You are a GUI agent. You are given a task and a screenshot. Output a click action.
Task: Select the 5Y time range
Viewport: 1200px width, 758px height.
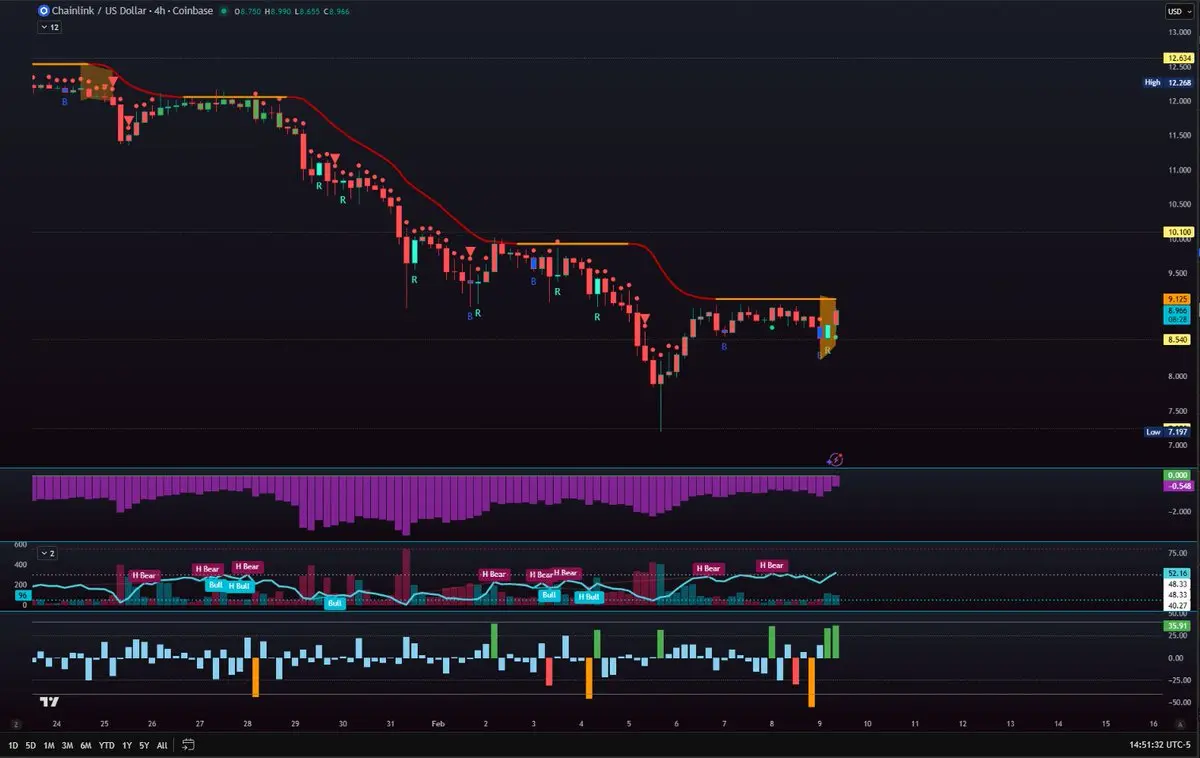144,745
